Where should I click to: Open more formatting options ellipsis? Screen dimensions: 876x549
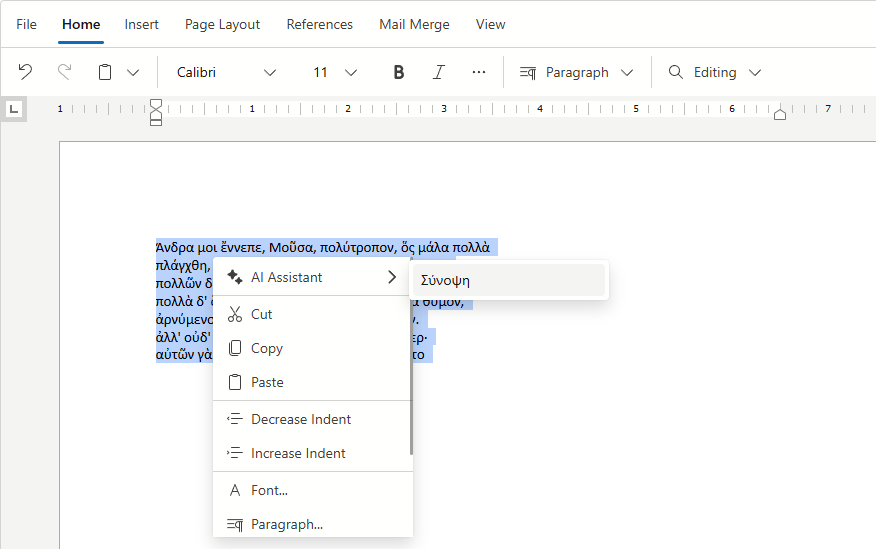point(479,72)
